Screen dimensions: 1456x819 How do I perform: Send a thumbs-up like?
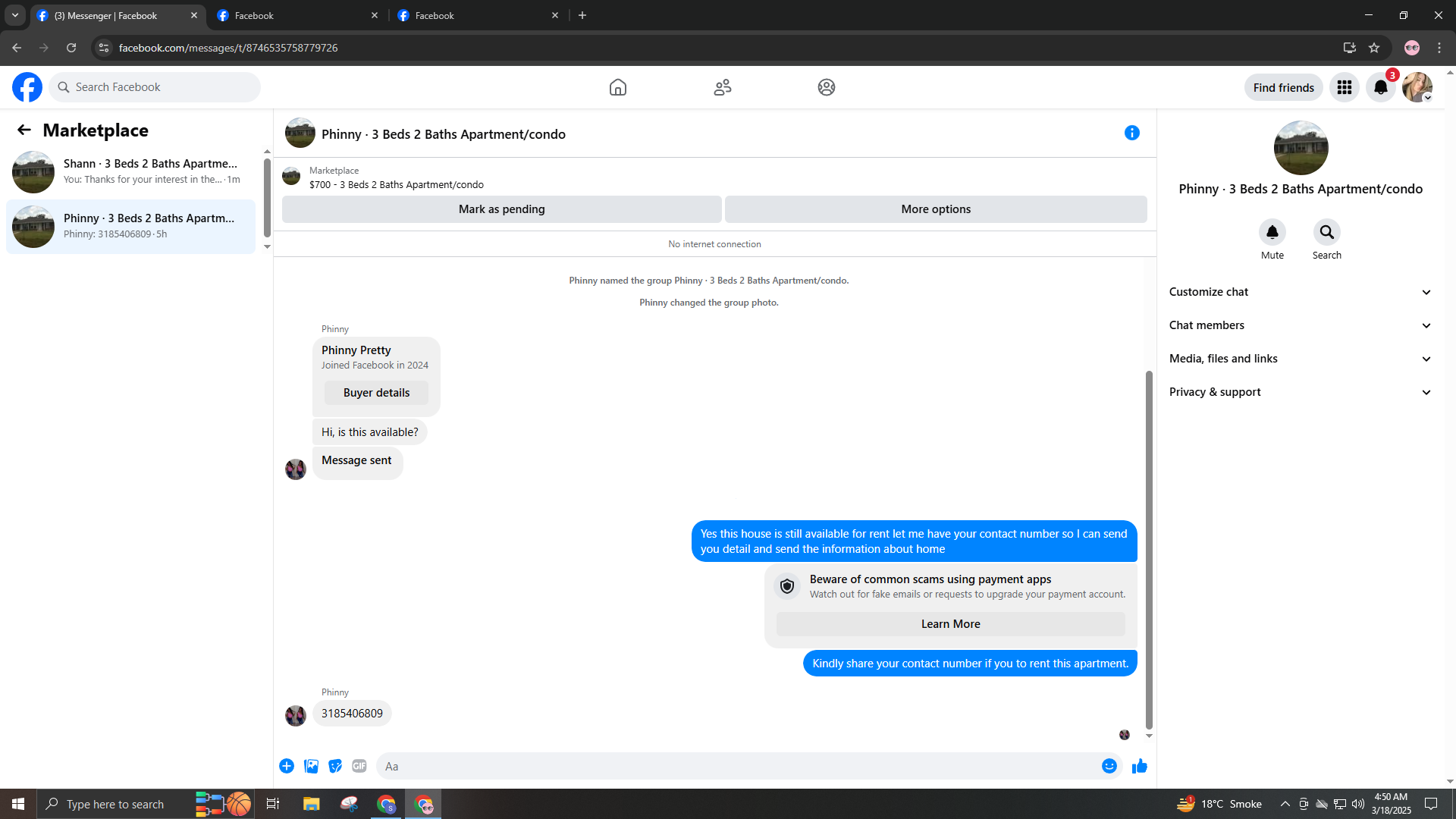1139,766
